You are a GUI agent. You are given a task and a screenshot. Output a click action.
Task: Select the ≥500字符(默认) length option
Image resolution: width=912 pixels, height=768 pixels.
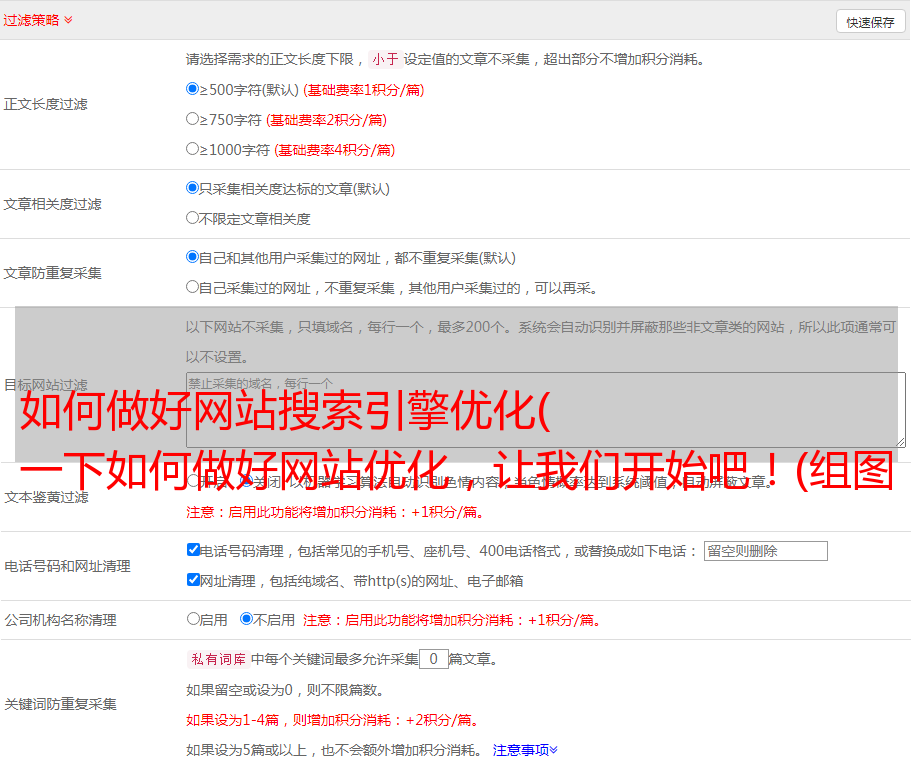192,88
